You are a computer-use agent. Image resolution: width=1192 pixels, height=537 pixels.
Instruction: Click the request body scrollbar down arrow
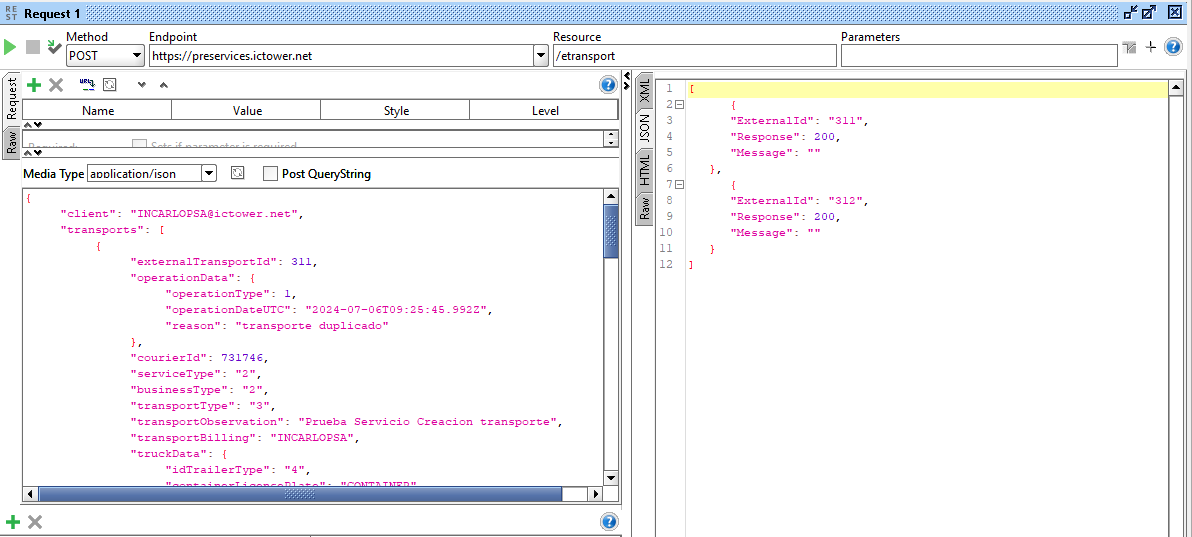[610, 478]
